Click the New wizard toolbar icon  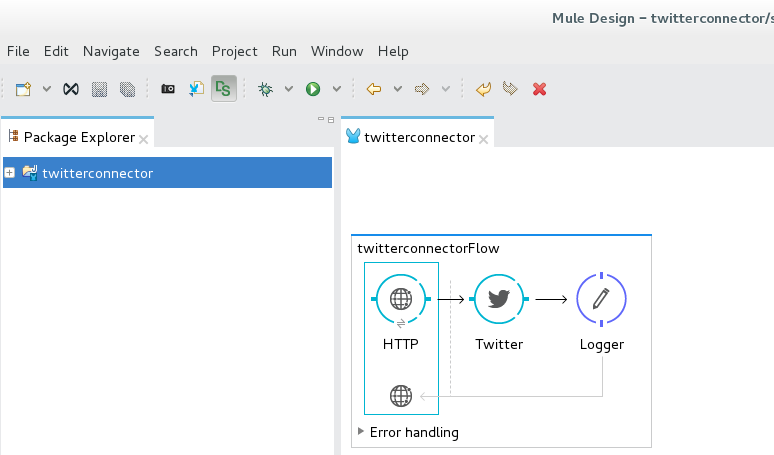23,89
